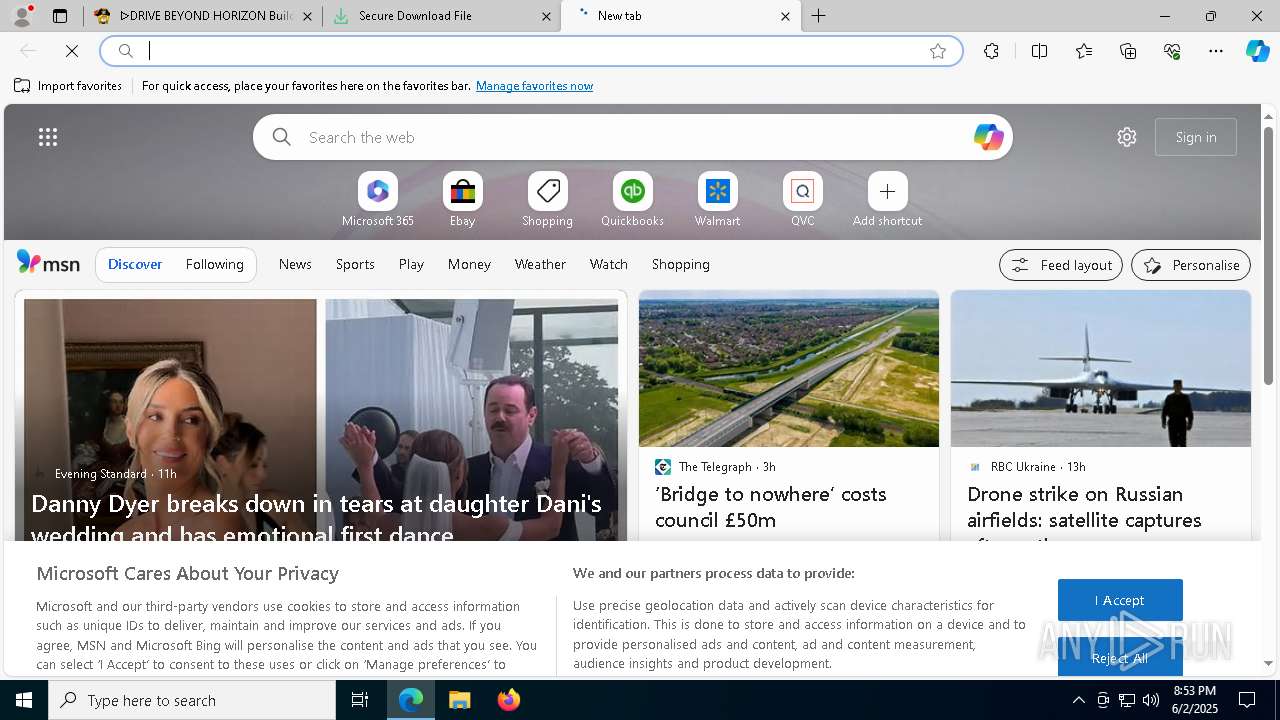Accept cookies with I Accept button
This screenshot has height=720, width=1280.
tap(1120, 600)
